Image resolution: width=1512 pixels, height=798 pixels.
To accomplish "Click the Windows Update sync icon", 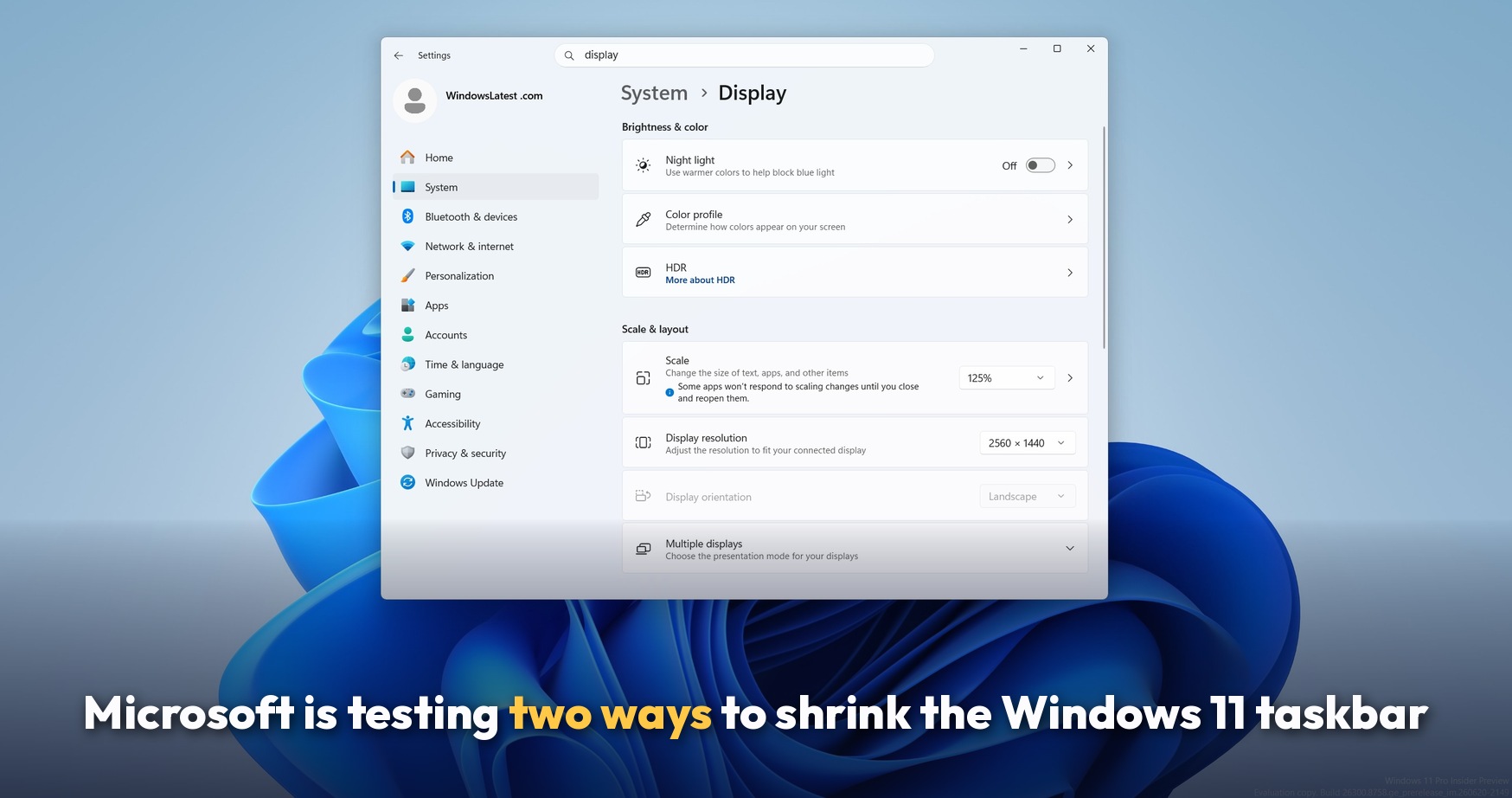I will click(x=407, y=482).
